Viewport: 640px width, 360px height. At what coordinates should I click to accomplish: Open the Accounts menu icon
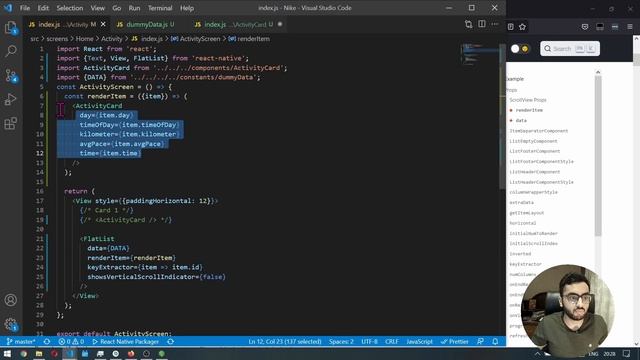(11, 300)
